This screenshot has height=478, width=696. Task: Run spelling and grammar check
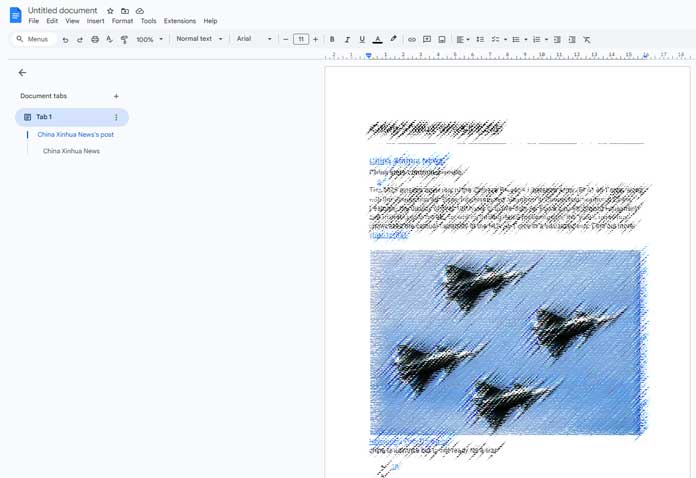click(x=109, y=40)
